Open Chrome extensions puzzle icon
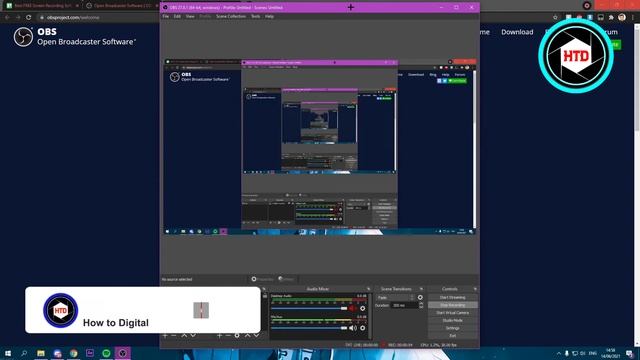Screen dimensions: 640x360 (x=611, y=18)
